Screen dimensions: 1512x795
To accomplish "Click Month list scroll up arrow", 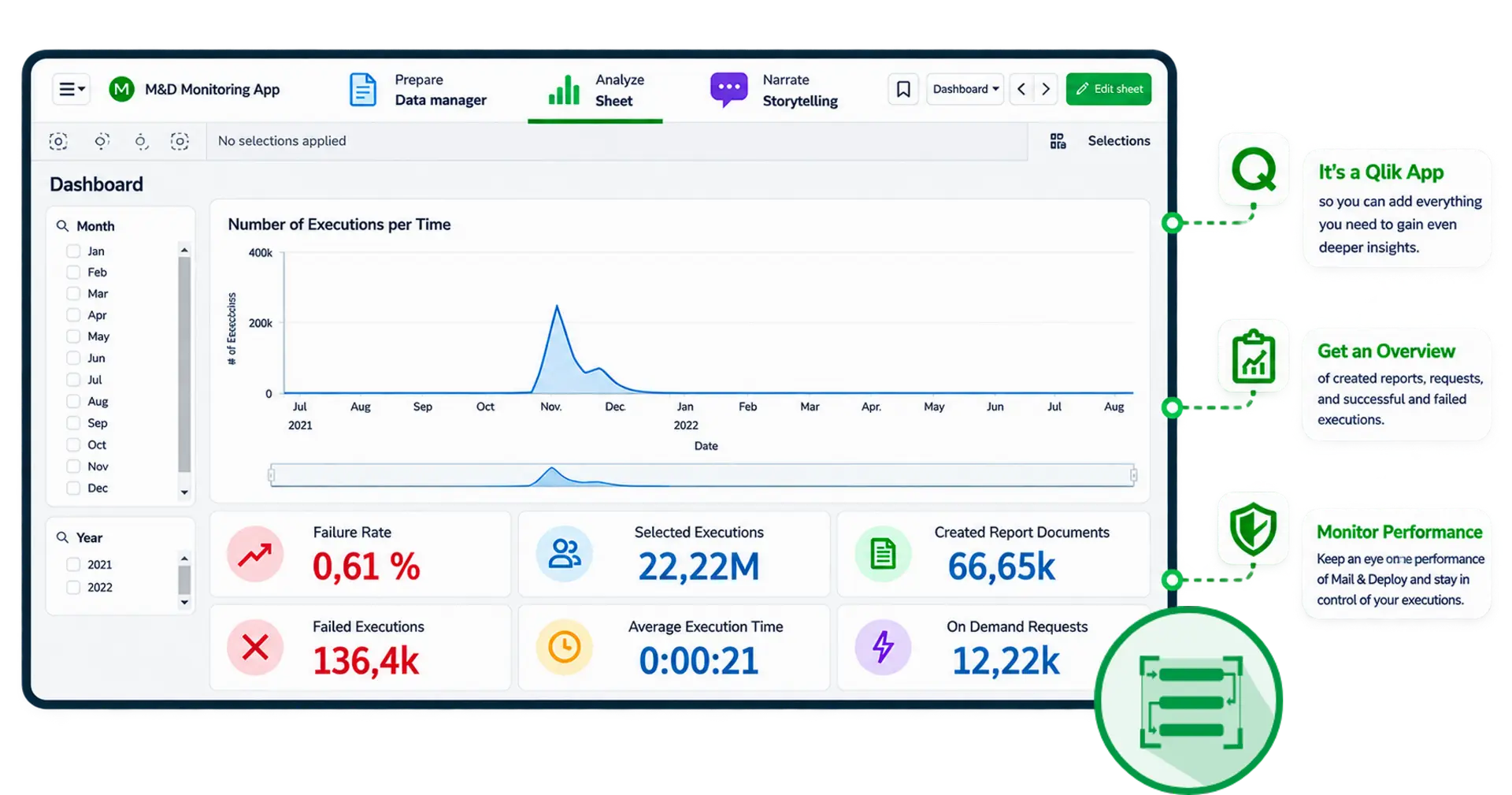I will 184,250.
